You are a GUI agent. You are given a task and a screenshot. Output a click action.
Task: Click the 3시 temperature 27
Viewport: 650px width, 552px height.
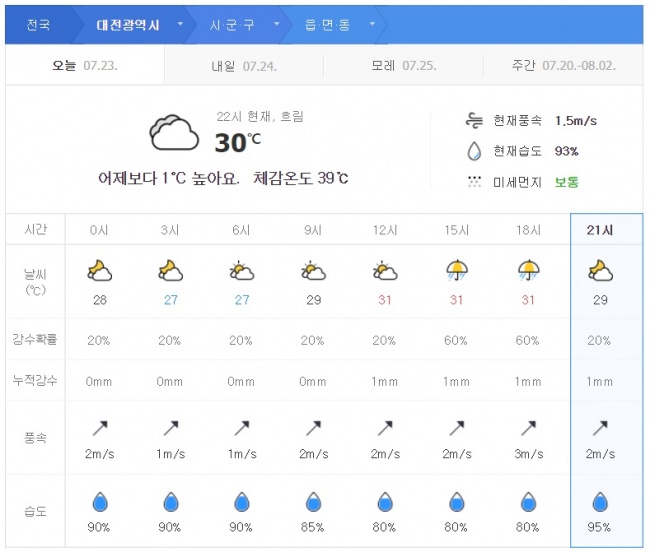(170, 300)
